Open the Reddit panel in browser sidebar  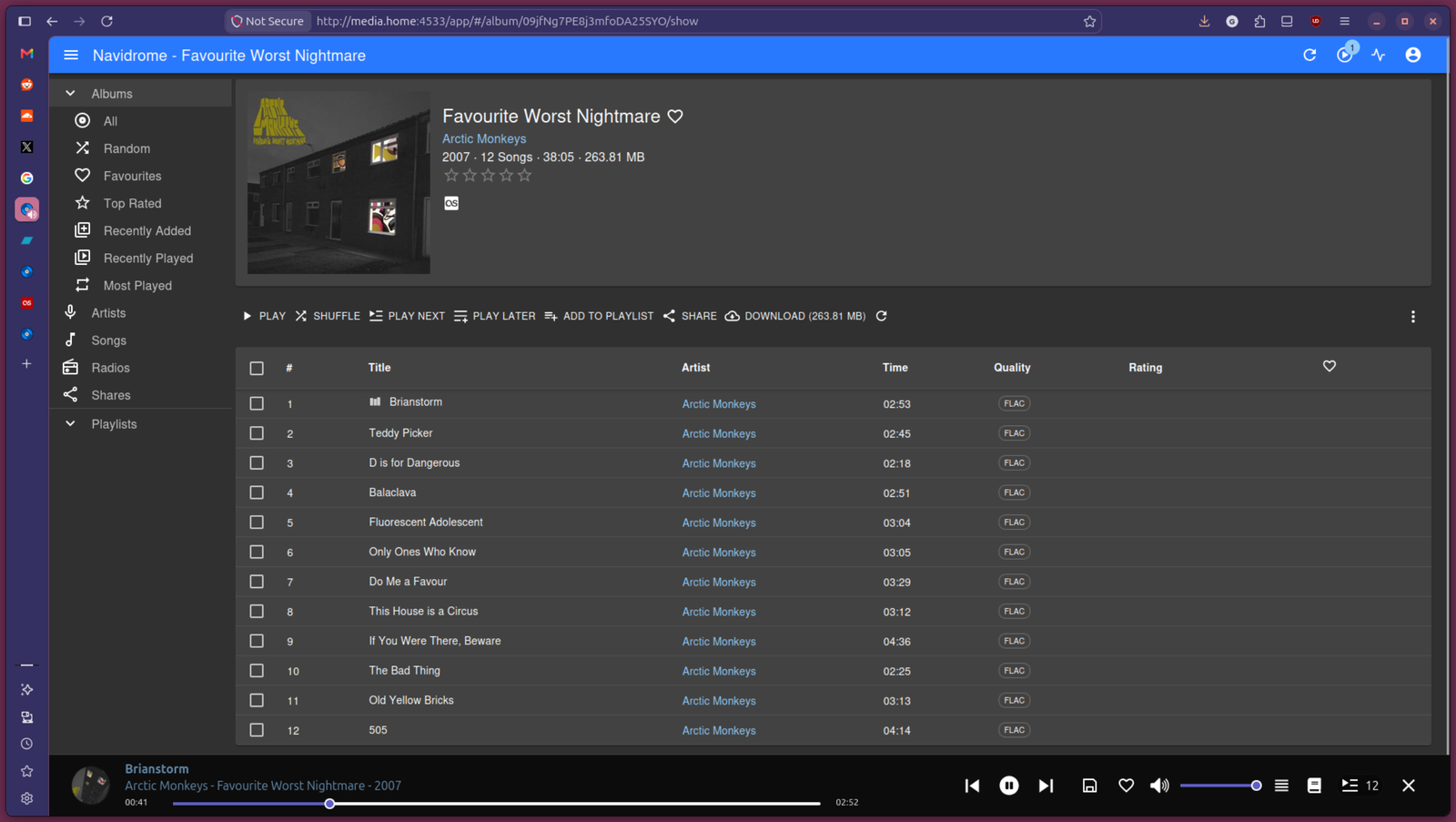pos(27,85)
